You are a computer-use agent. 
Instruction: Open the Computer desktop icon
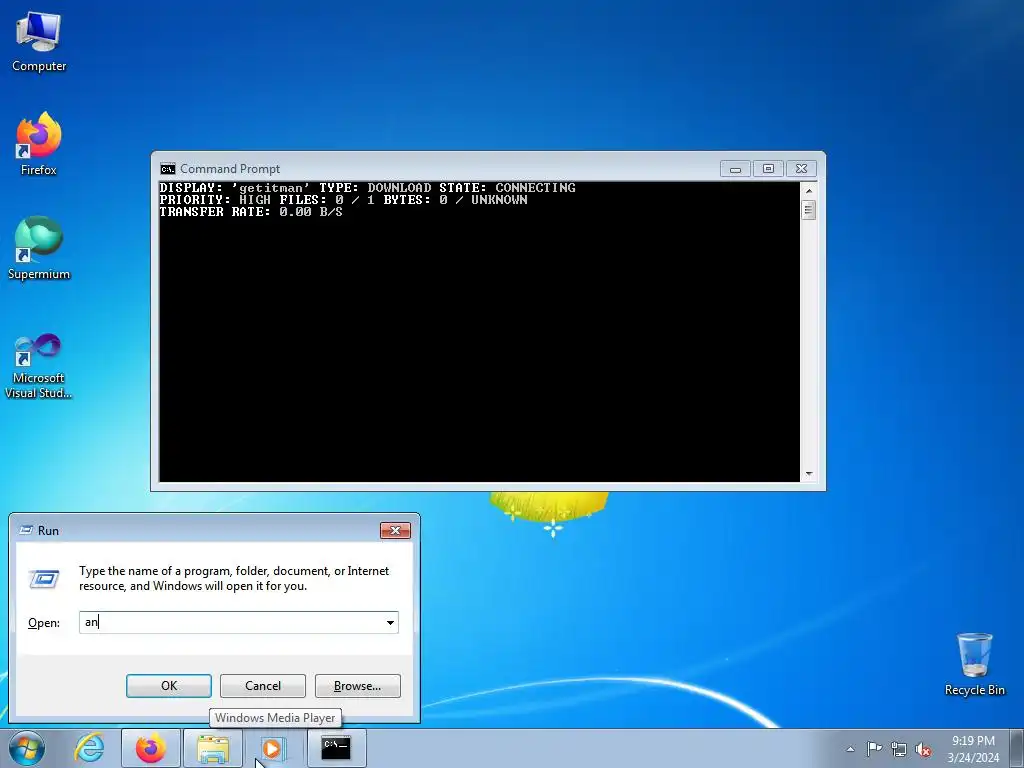click(x=39, y=42)
